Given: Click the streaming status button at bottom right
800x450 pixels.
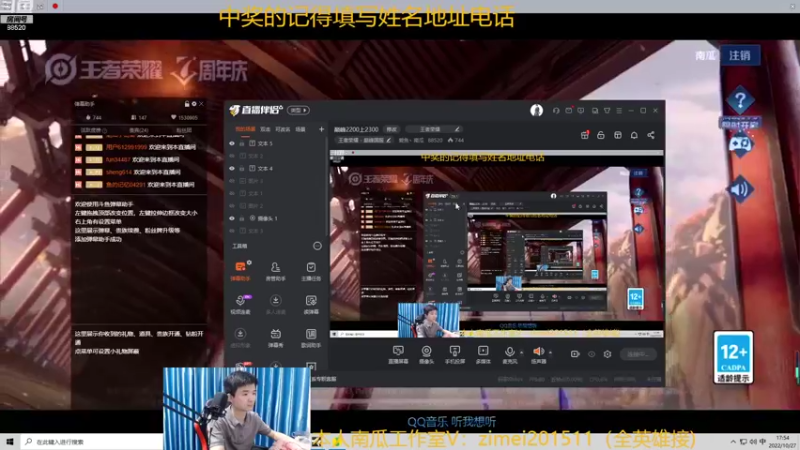Looking at the screenshot, I should click(x=638, y=354).
